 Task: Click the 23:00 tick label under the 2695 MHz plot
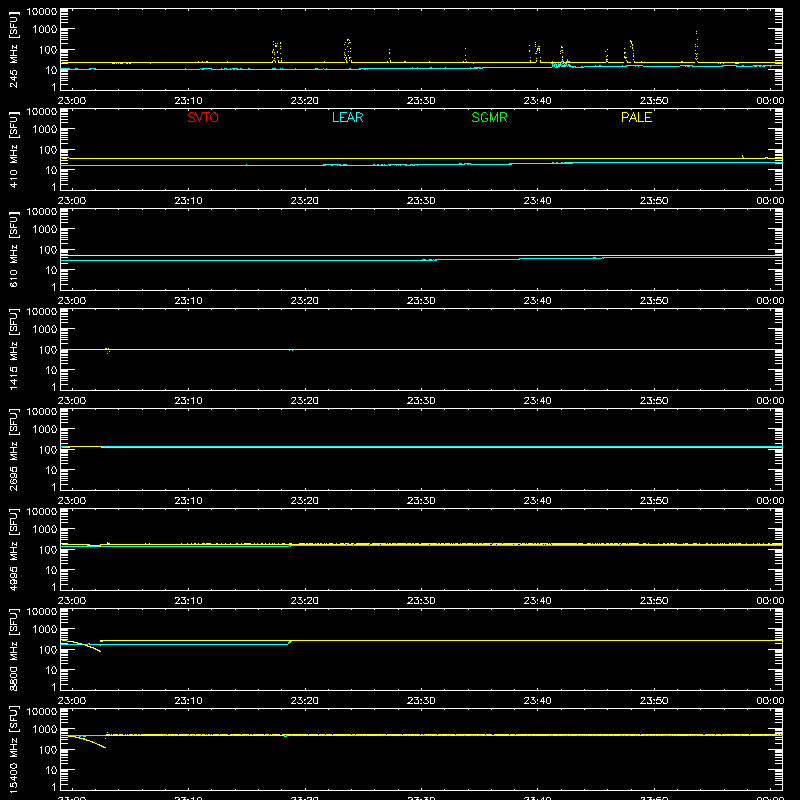[72, 501]
